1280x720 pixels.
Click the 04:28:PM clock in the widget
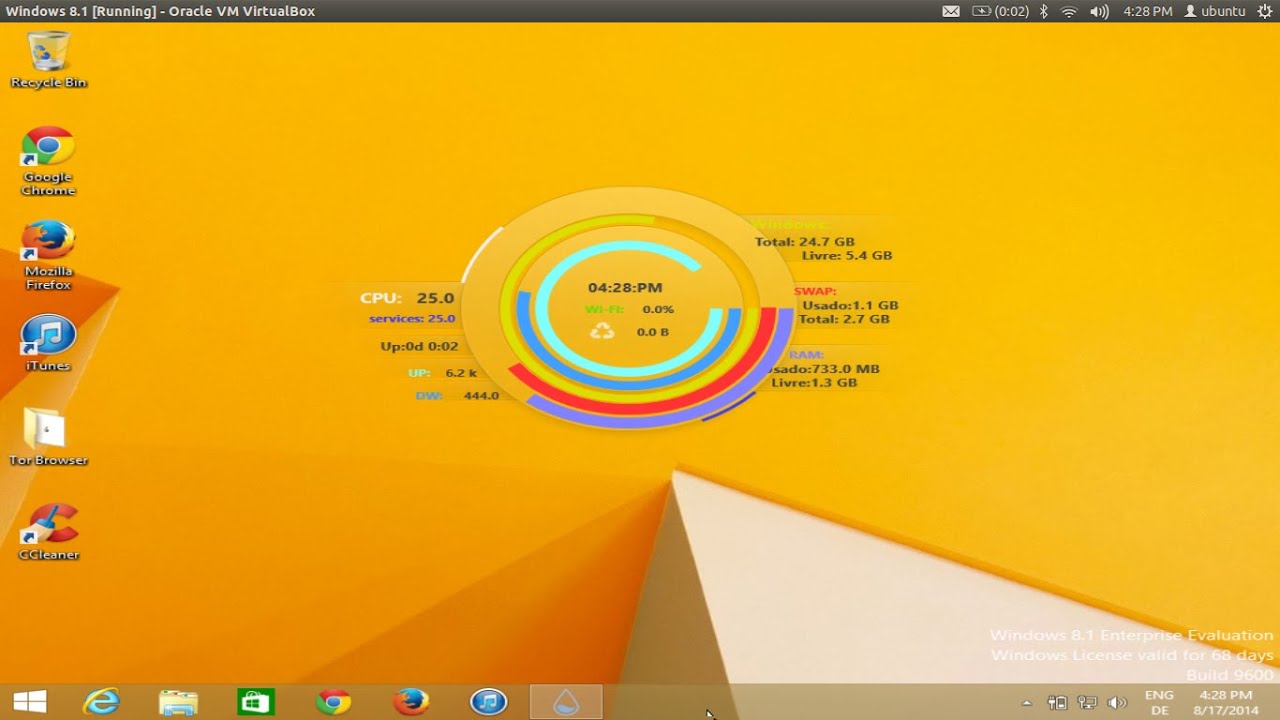[x=625, y=288]
